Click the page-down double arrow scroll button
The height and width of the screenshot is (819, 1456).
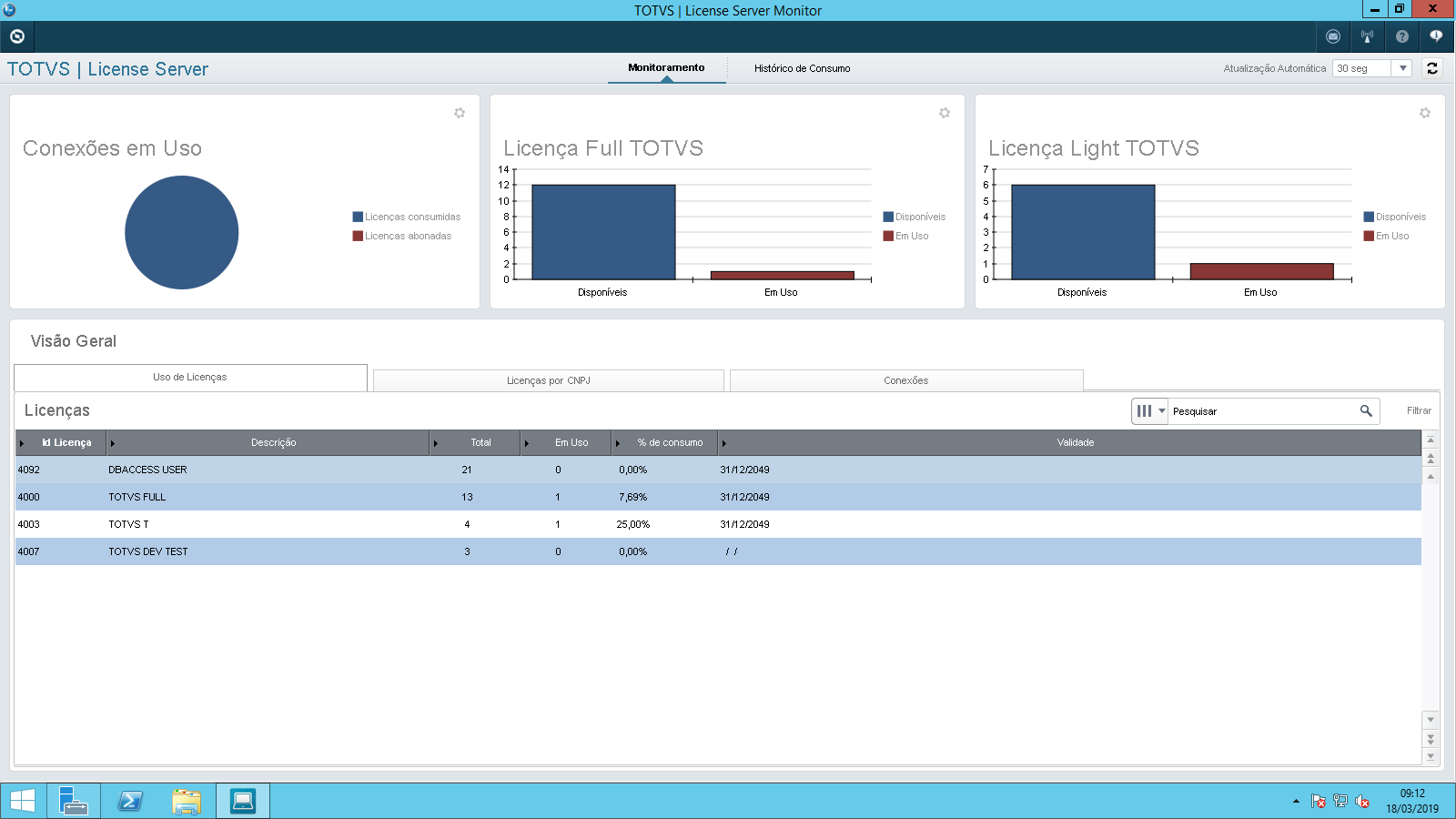point(1431,739)
